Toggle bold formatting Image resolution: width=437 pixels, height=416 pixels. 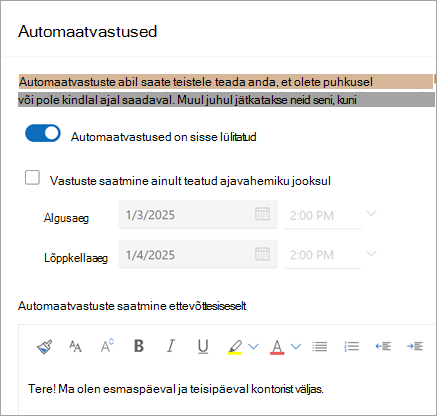139,346
